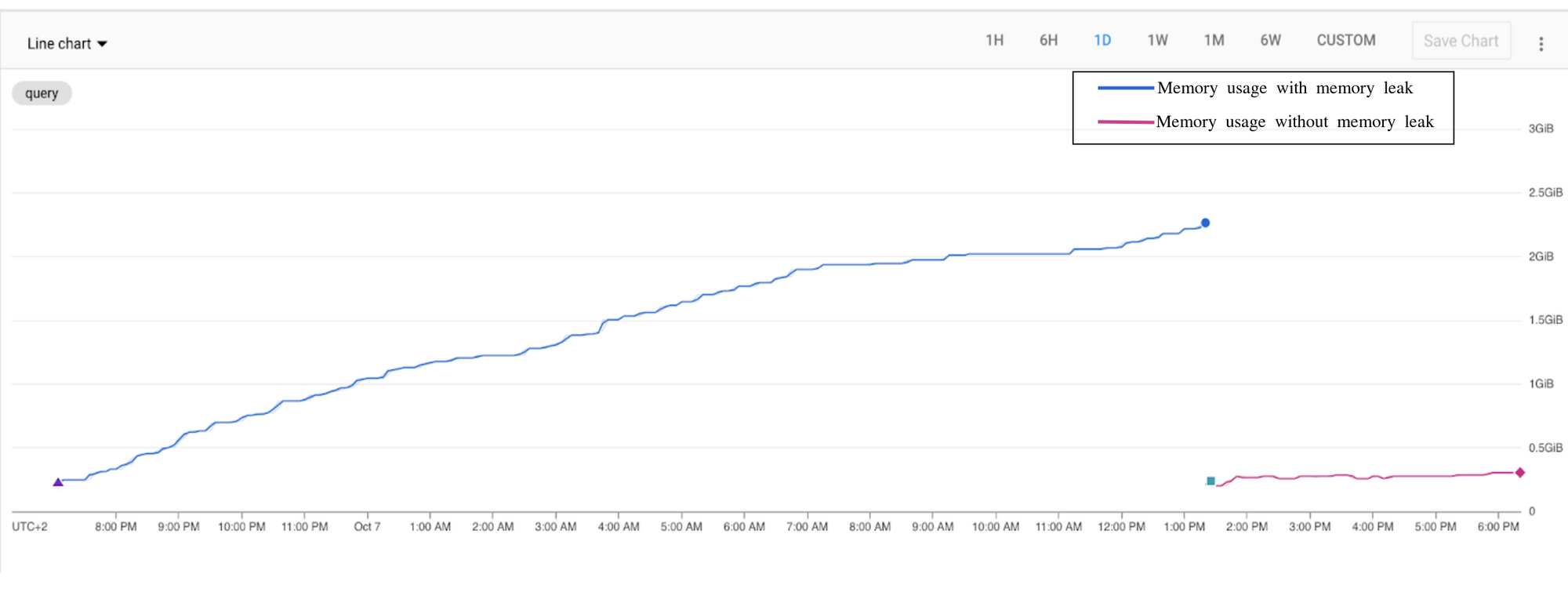Click the query chip label

tap(42, 93)
